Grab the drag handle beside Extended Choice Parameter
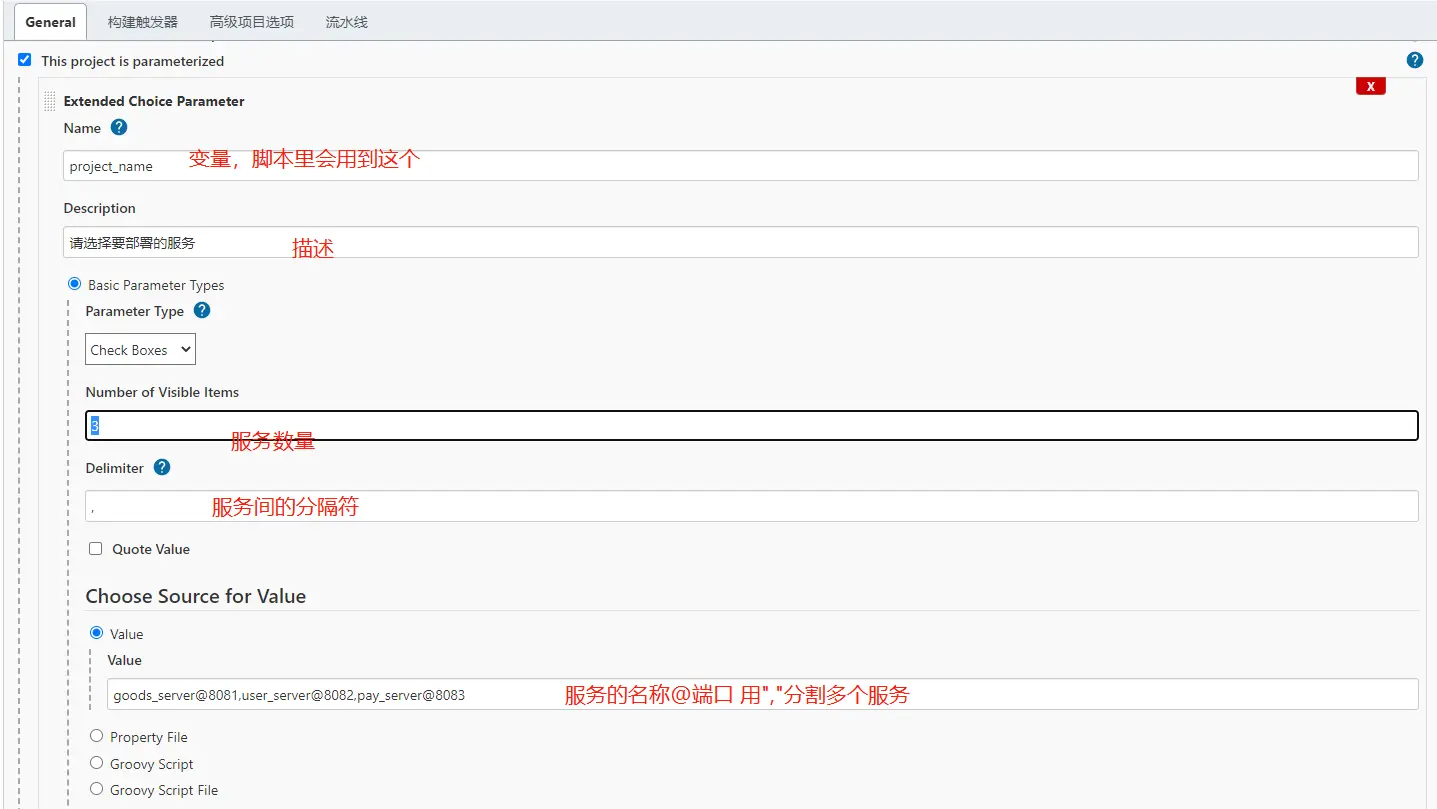This screenshot has height=809, width=1437. pos(50,101)
